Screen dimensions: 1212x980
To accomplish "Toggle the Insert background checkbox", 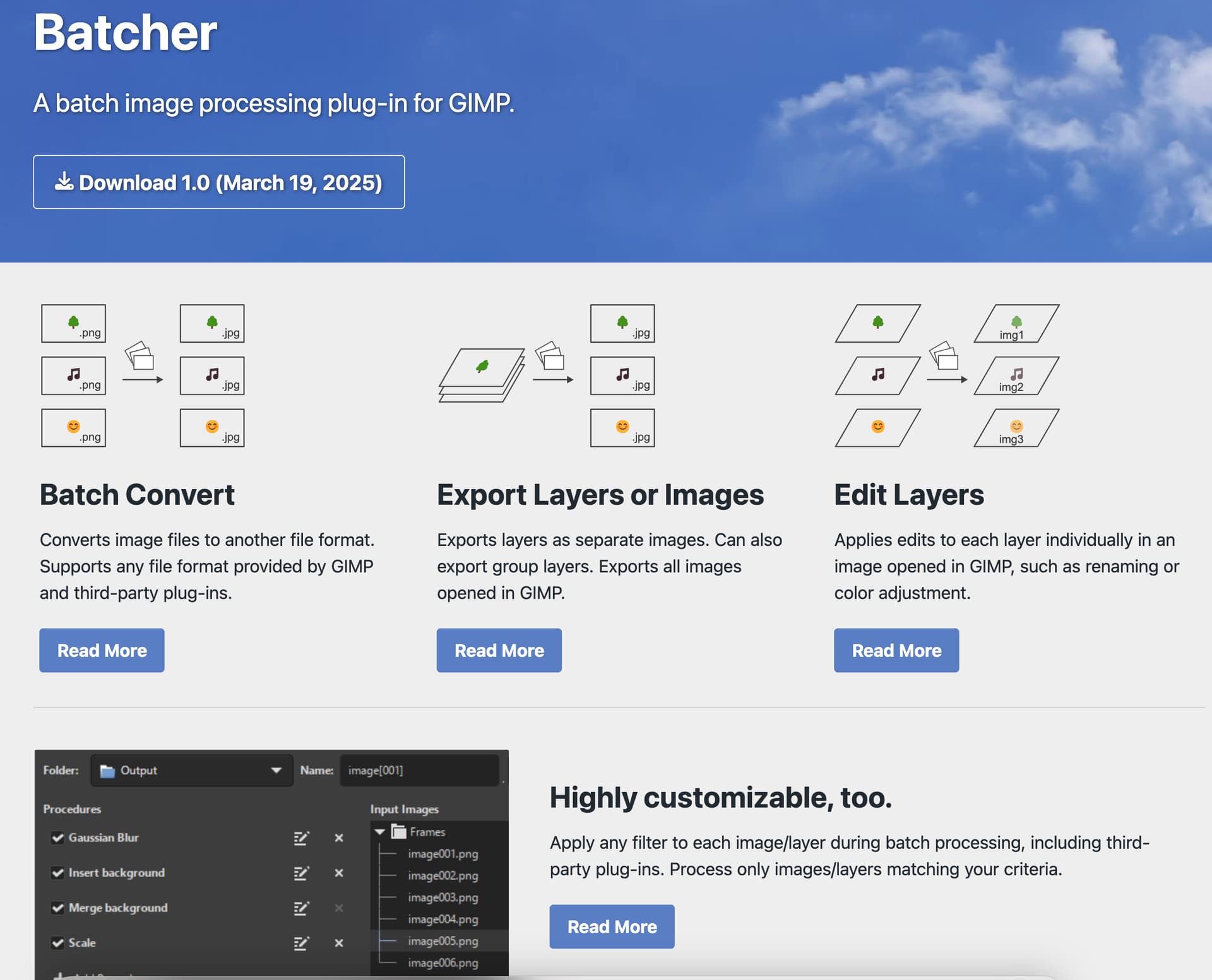I will click(x=57, y=873).
